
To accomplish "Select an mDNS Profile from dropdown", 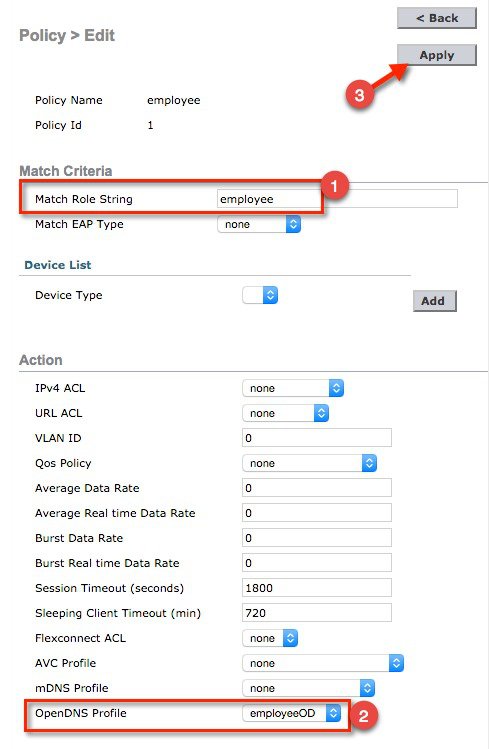I will click(x=308, y=688).
